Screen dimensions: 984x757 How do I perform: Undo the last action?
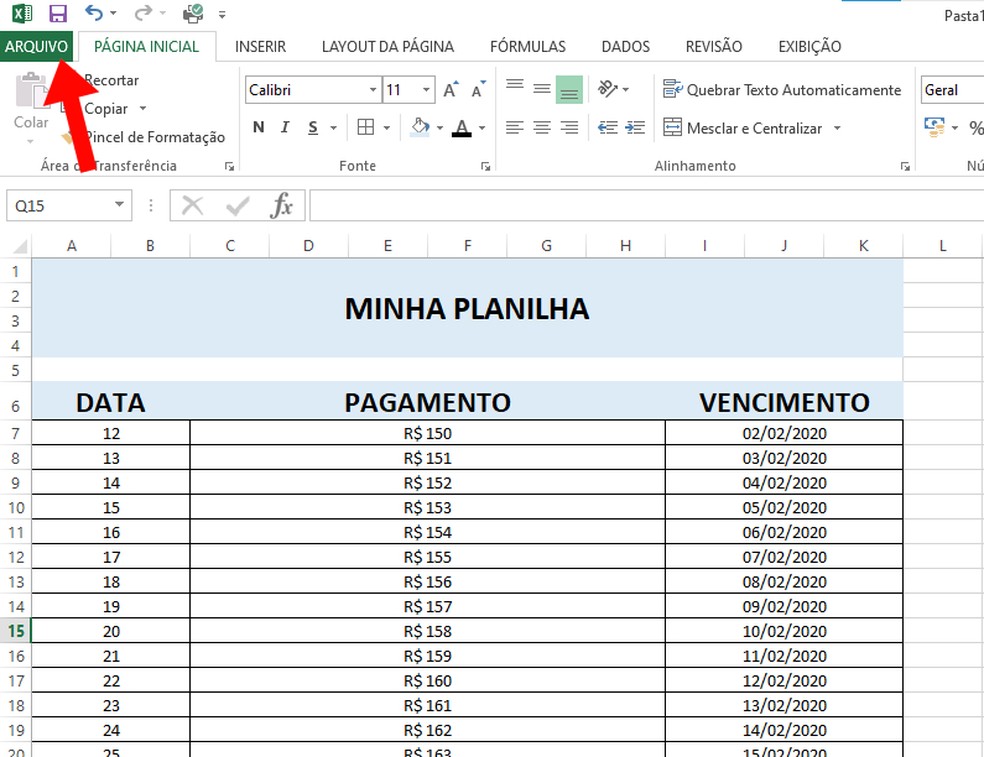pos(95,13)
